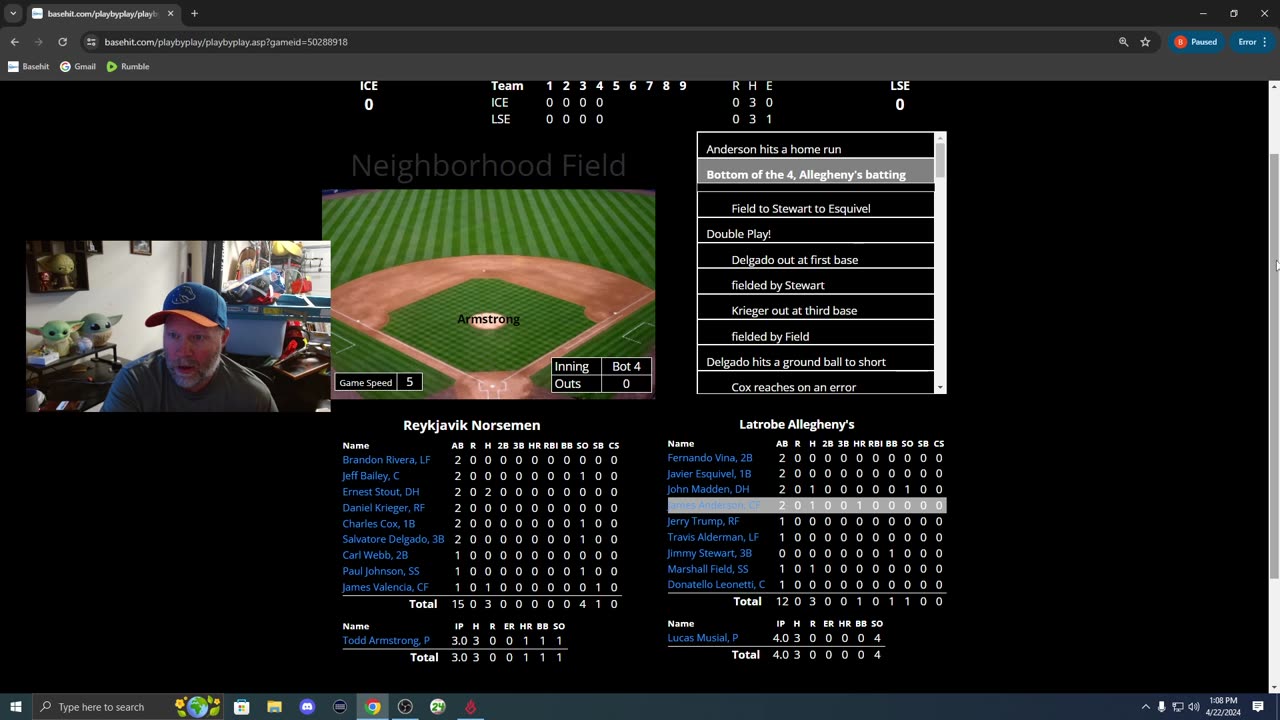The width and height of the screenshot is (1280, 720).
Task: Open Donatello Leonetti, C player link
Action: 716,585
